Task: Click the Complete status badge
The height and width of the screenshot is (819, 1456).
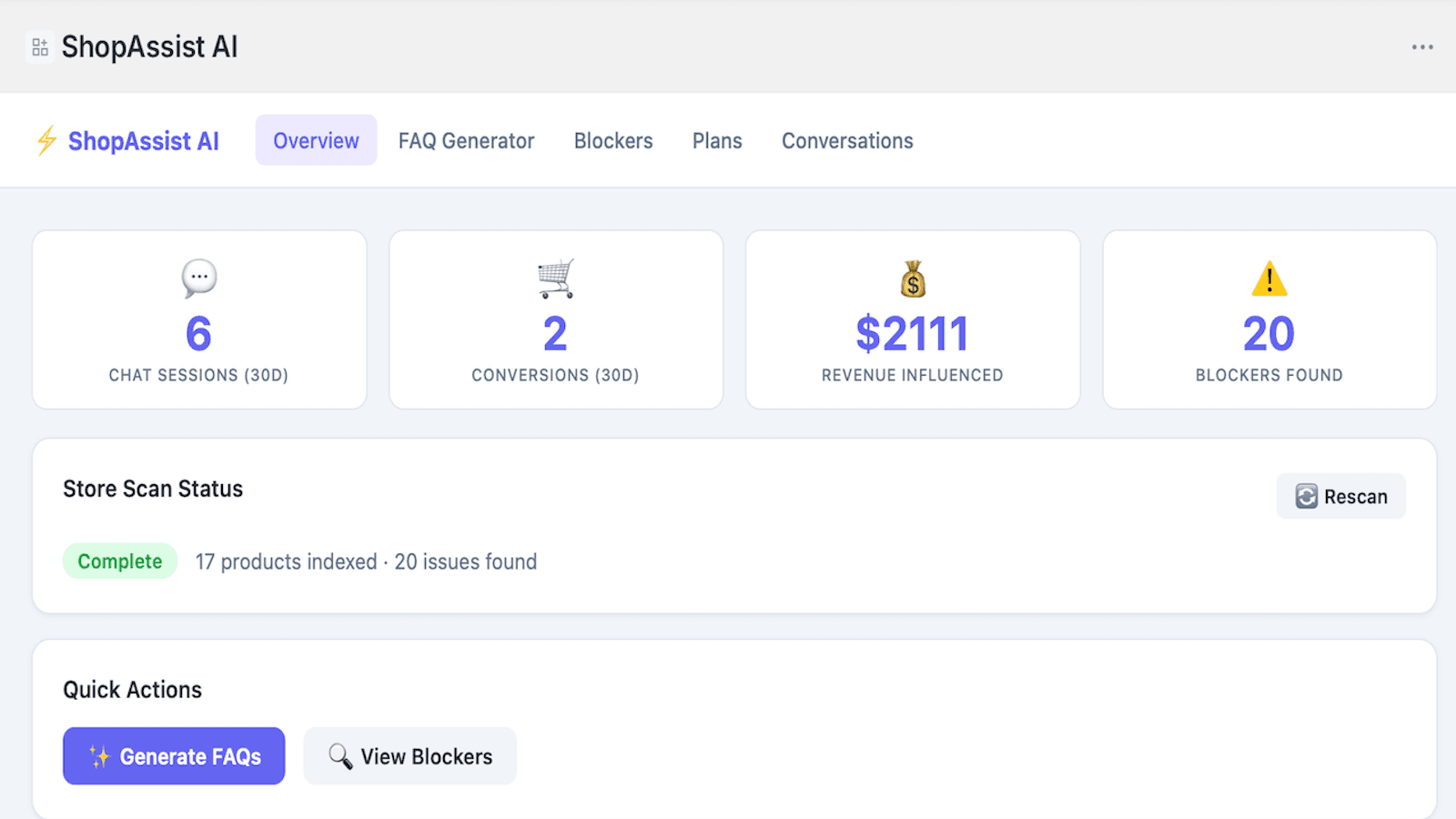Action: click(119, 561)
